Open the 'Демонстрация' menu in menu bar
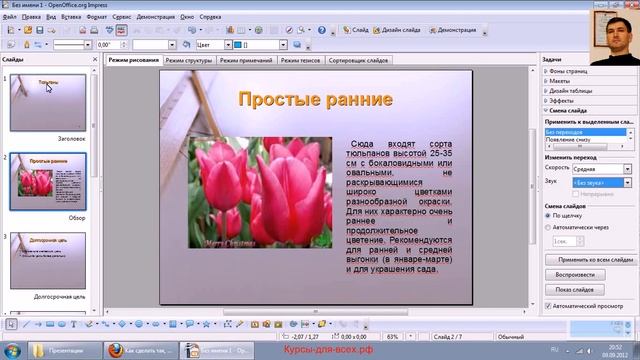The width and height of the screenshot is (640, 360). [156, 17]
